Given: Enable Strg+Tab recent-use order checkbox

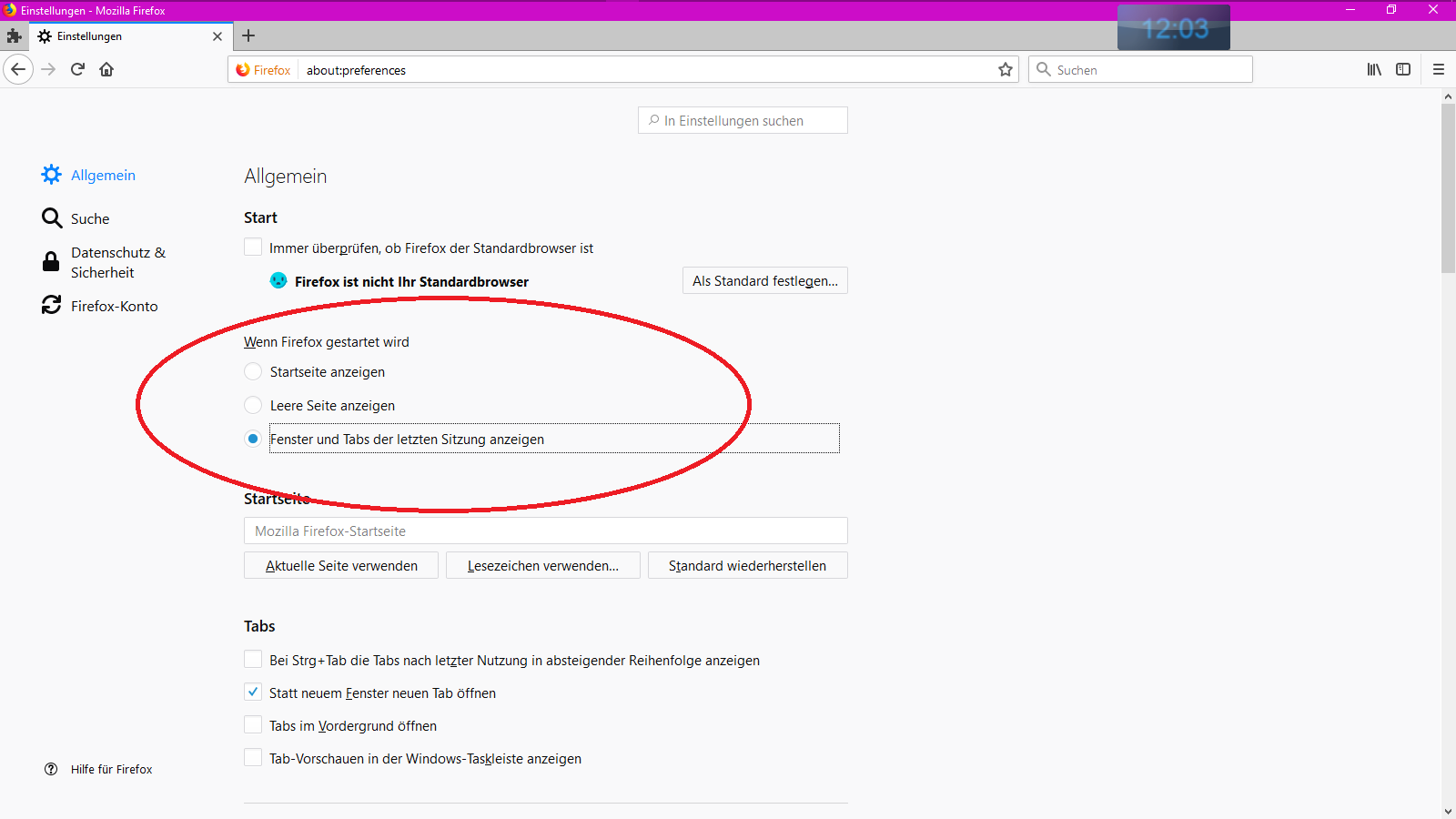Looking at the screenshot, I should (x=253, y=660).
